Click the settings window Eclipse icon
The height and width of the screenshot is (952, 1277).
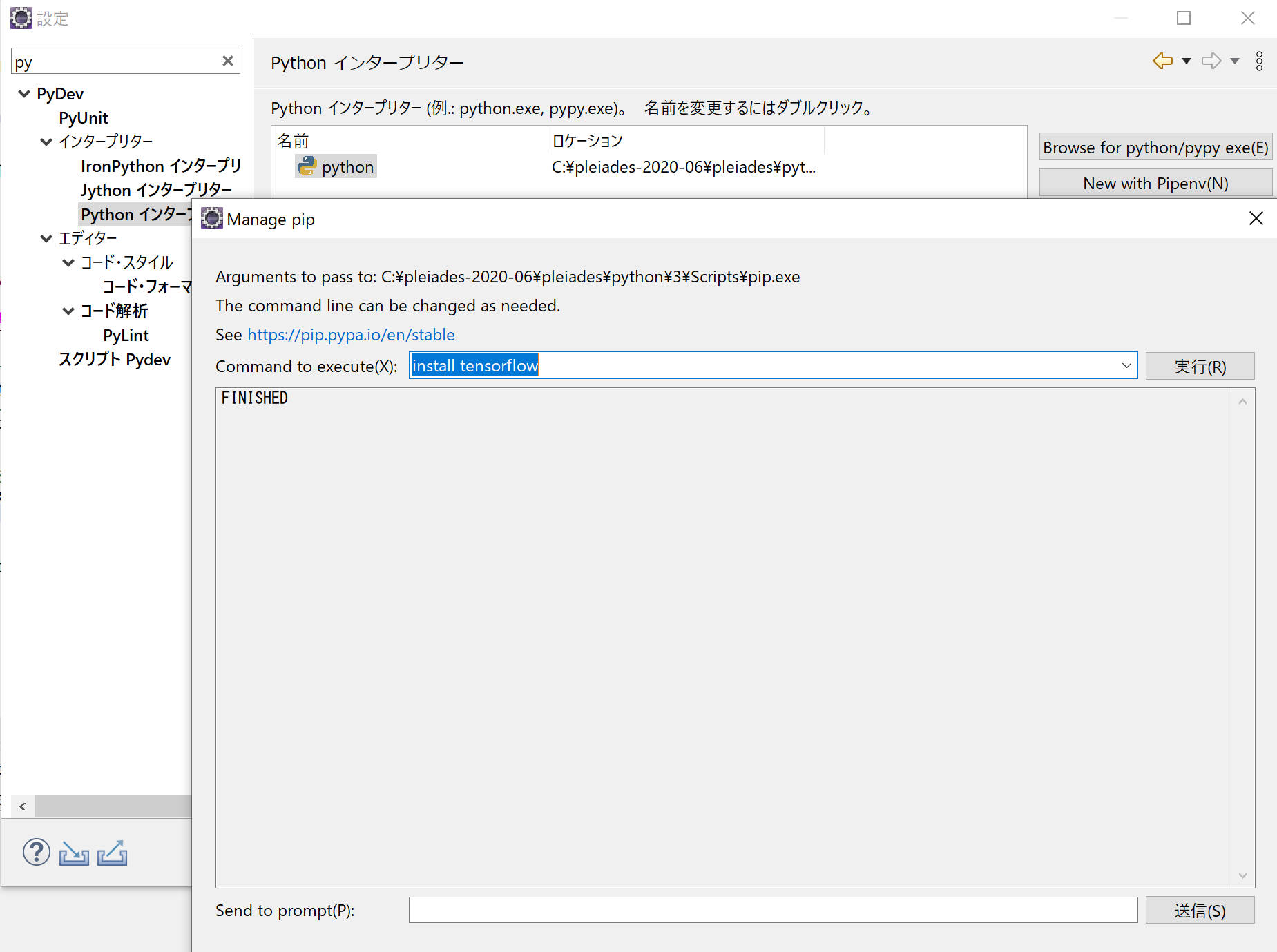21,18
